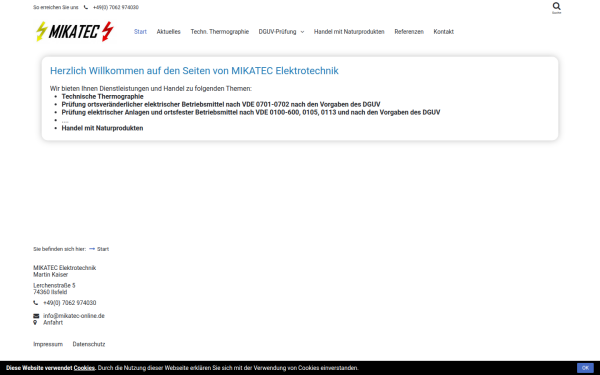Click the 'Sie befinden sich hier:' label
This screenshot has height=375, width=600.
coord(60,249)
